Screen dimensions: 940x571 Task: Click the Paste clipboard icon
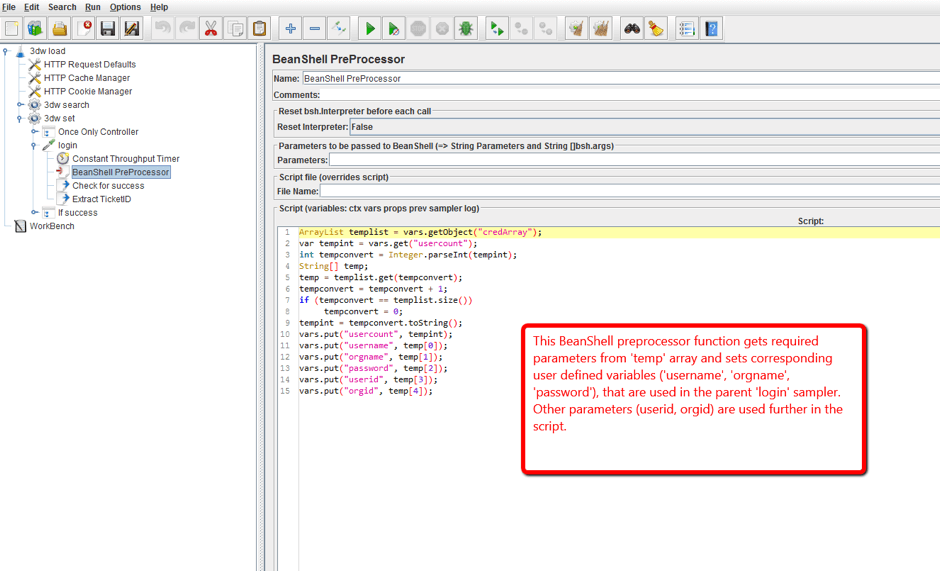pyautogui.click(x=259, y=29)
